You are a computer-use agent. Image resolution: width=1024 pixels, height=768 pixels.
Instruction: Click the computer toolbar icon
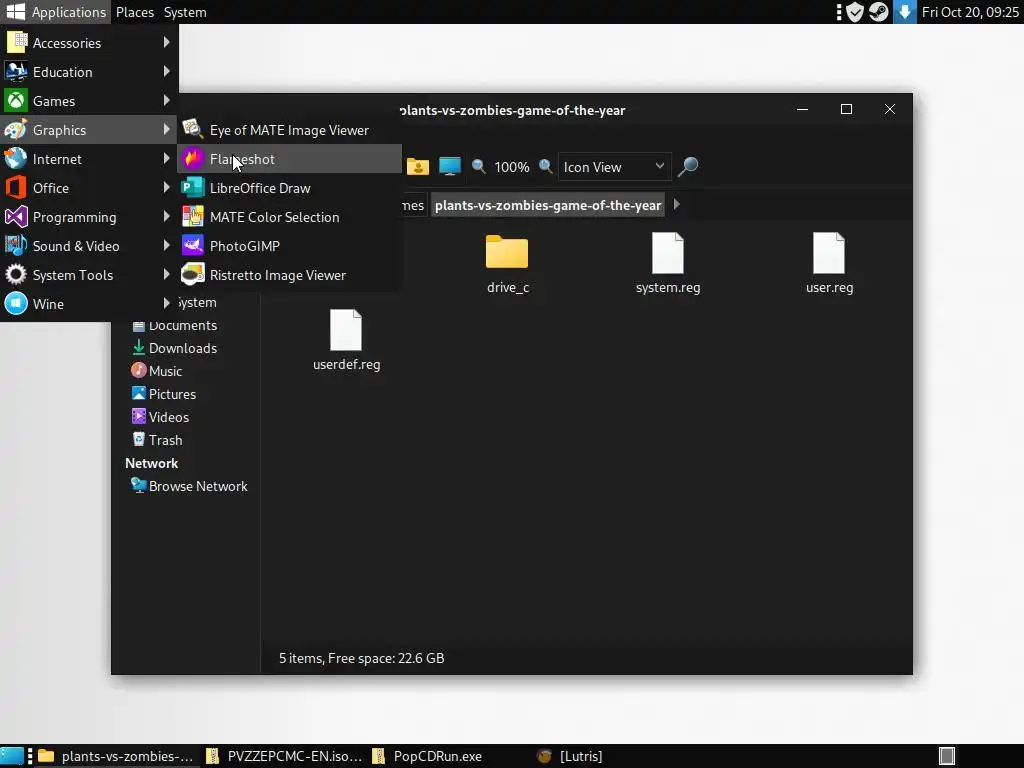[x=450, y=167]
